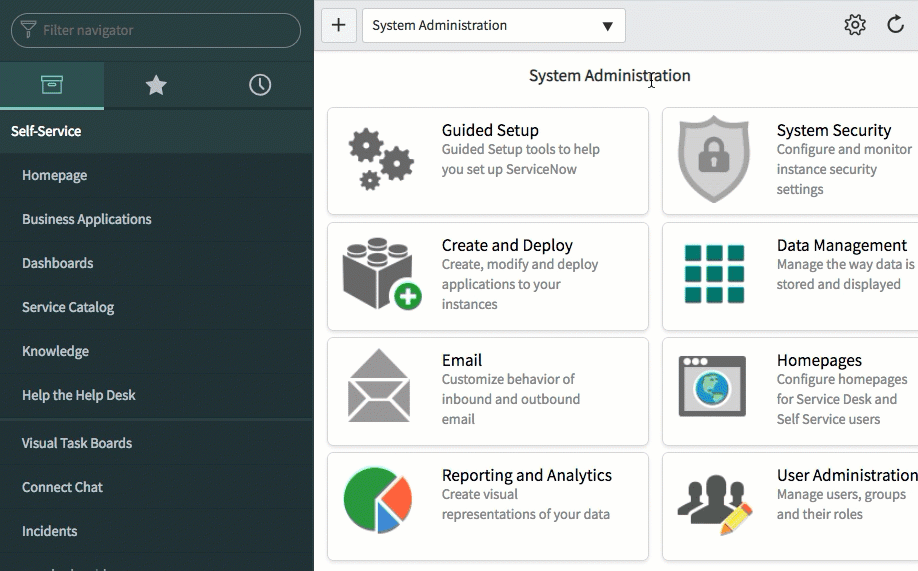Collapse the Self-Service application menu
Viewport: 918px width, 571px height.
coord(156,131)
